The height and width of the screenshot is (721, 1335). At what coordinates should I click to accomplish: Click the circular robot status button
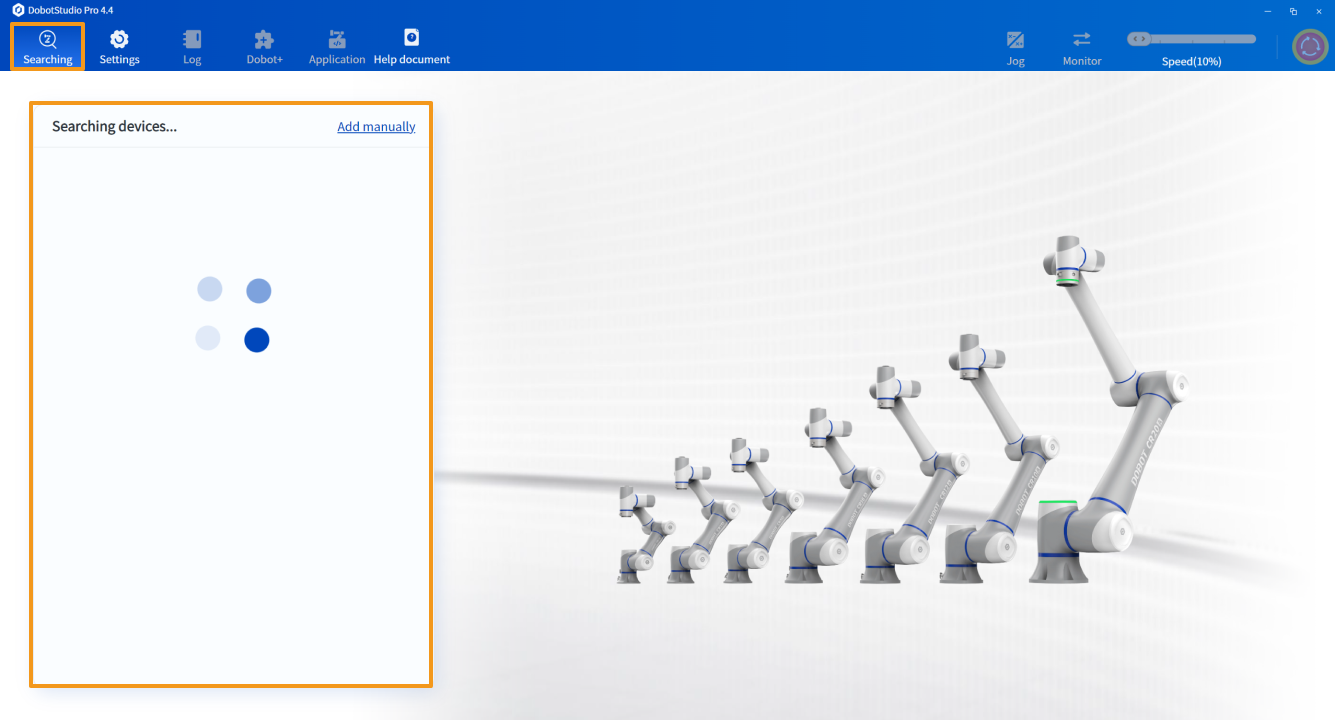(1309, 45)
